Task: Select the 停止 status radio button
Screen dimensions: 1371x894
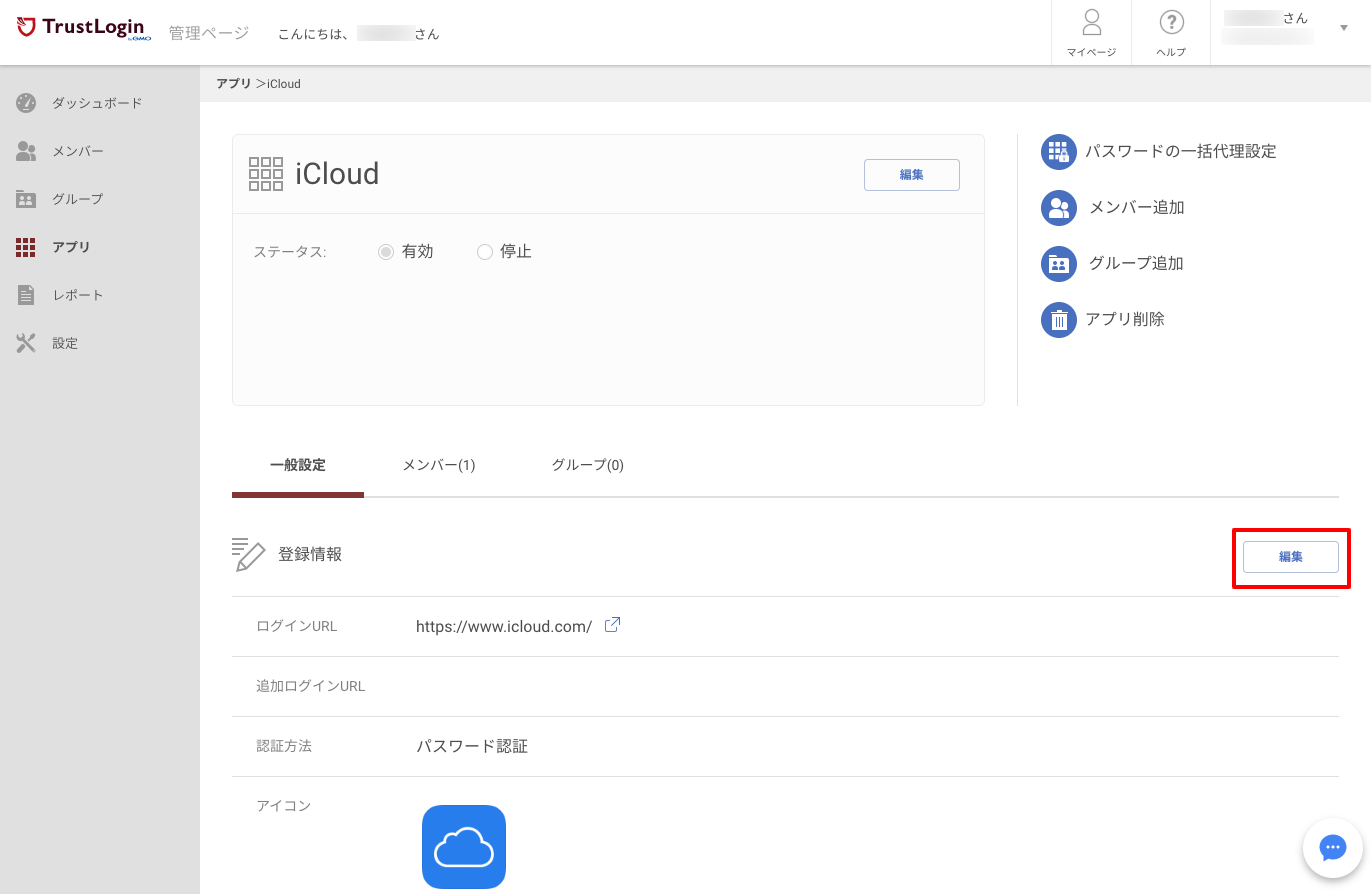Action: [485, 252]
